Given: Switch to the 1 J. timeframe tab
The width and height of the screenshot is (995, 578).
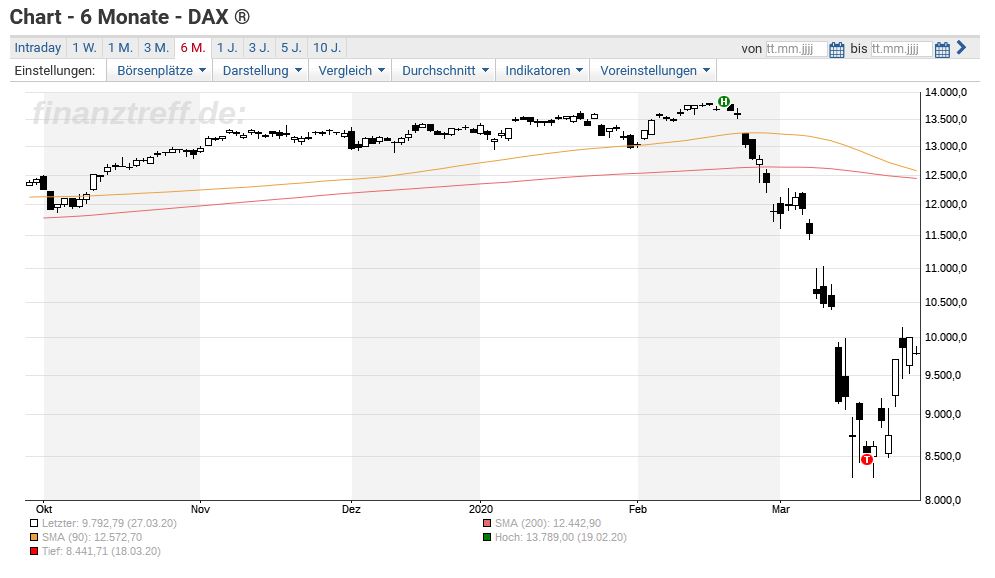Looking at the screenshot, I should [227, 48].
